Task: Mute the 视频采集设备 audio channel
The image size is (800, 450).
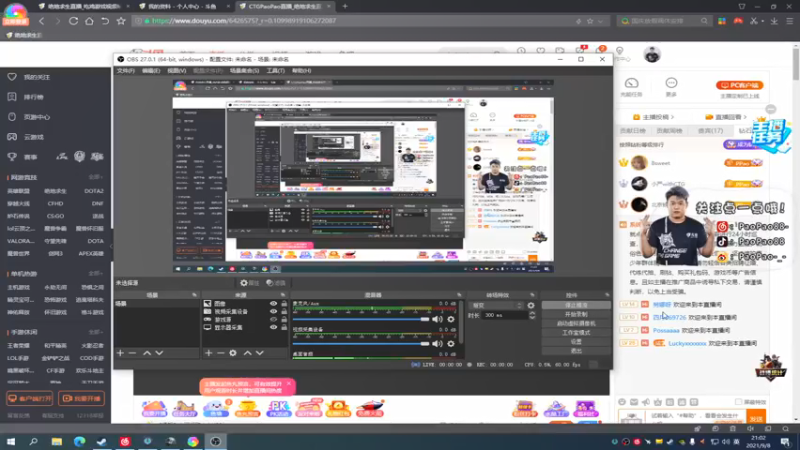Action: point(437,344)
